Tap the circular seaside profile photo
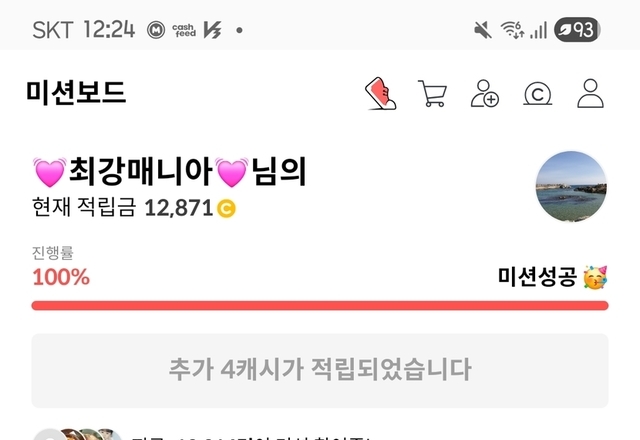 [x=571, y=186]
